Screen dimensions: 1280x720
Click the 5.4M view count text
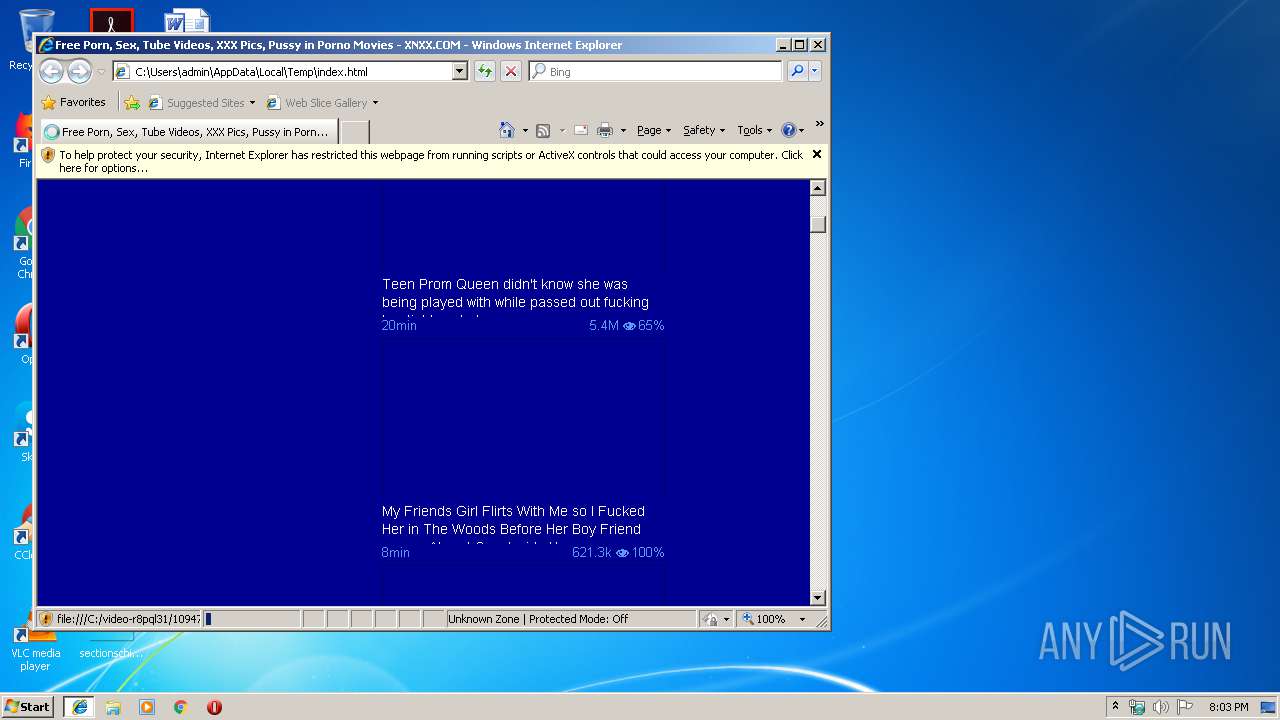(604, 325)
